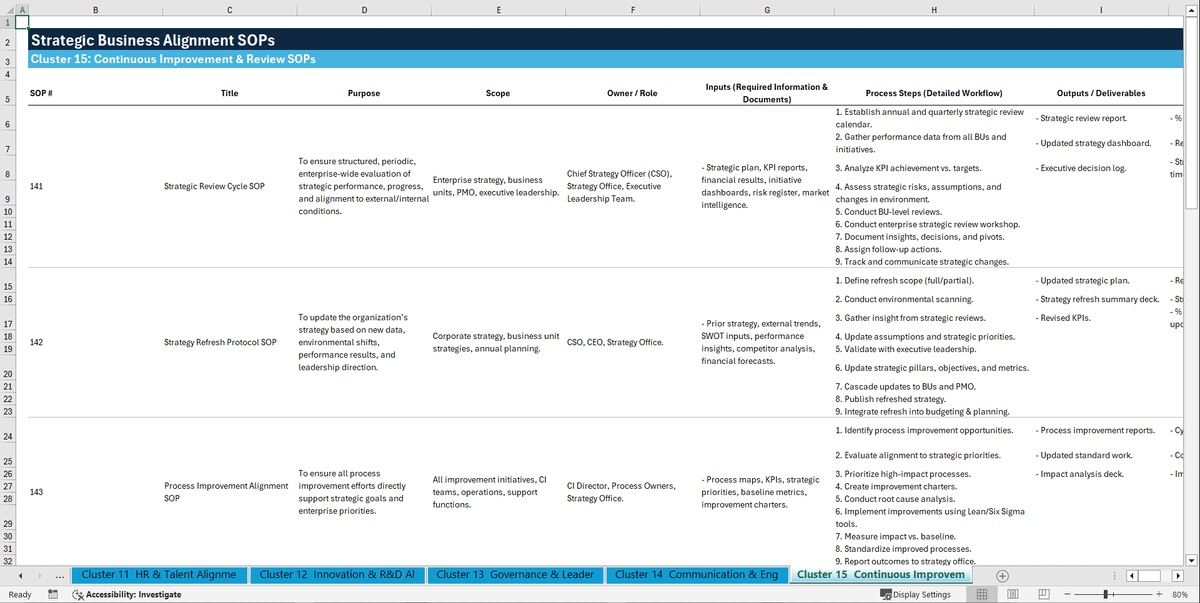Zoom in with the plus icon

pyautogui.click(x=1159, y=594)
